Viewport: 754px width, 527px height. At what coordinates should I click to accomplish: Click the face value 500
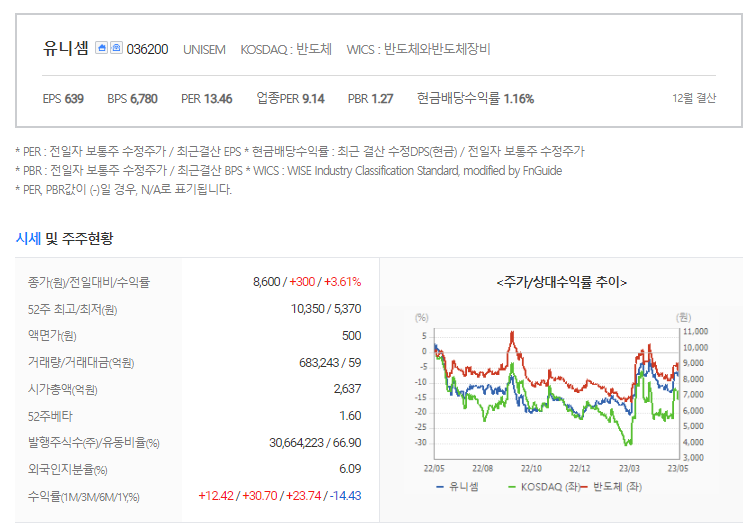tap(352, 336)
